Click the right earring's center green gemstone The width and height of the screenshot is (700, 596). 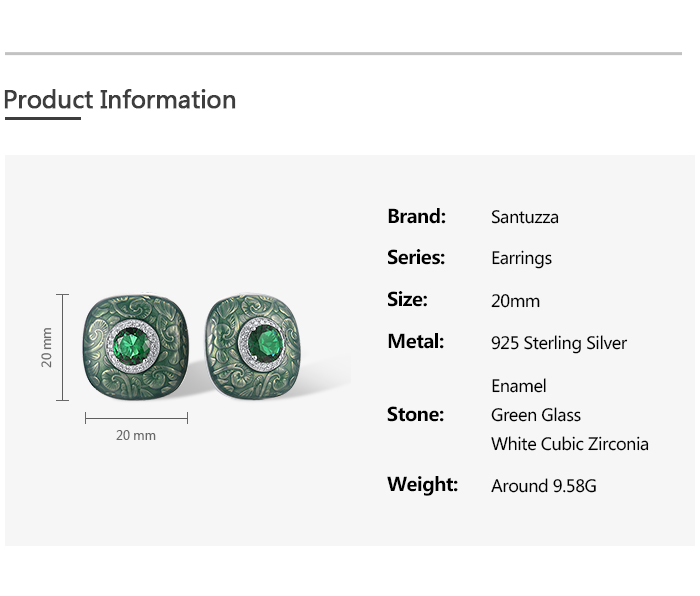[259, 346]
